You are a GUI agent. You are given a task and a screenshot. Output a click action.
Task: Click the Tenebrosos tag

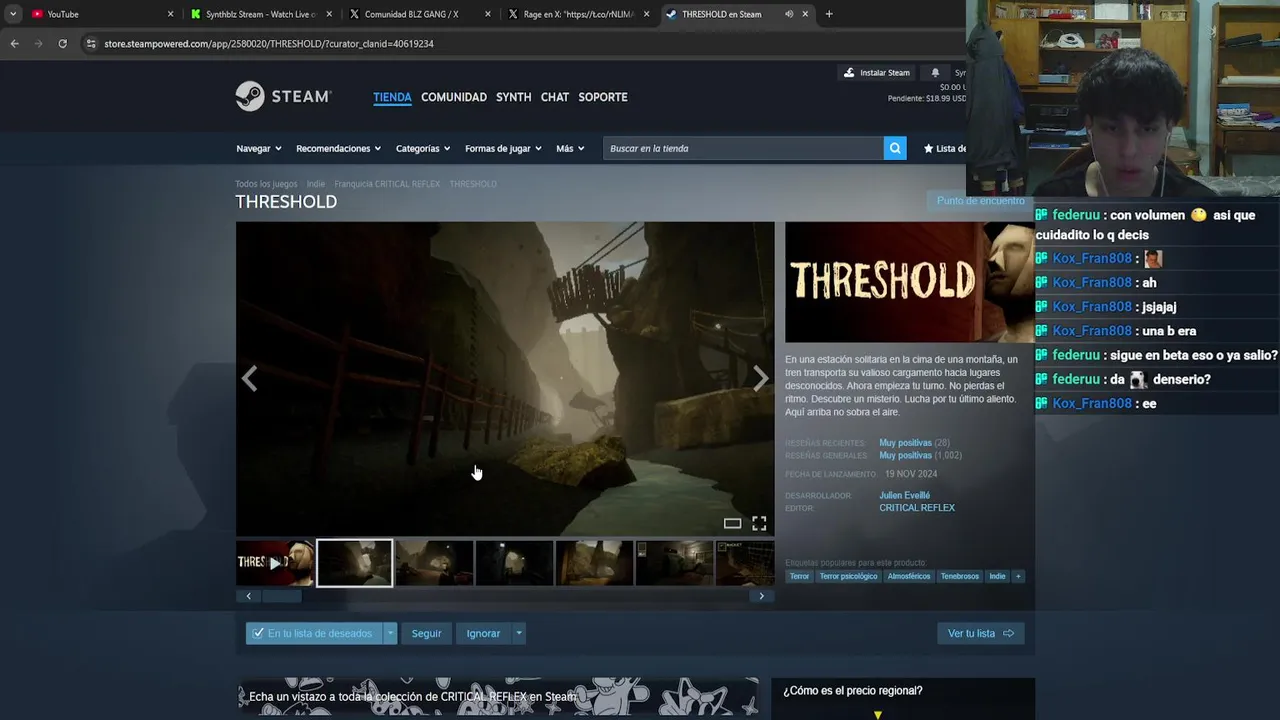pos(960,576)
